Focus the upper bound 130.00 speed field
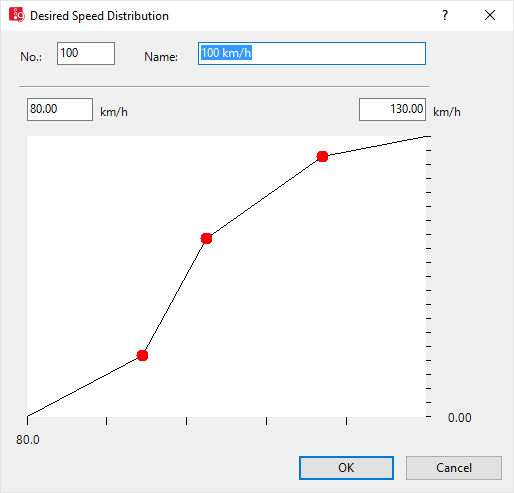Image resolution: width=514 pixels, height=493 pixels. coord(392,109)
